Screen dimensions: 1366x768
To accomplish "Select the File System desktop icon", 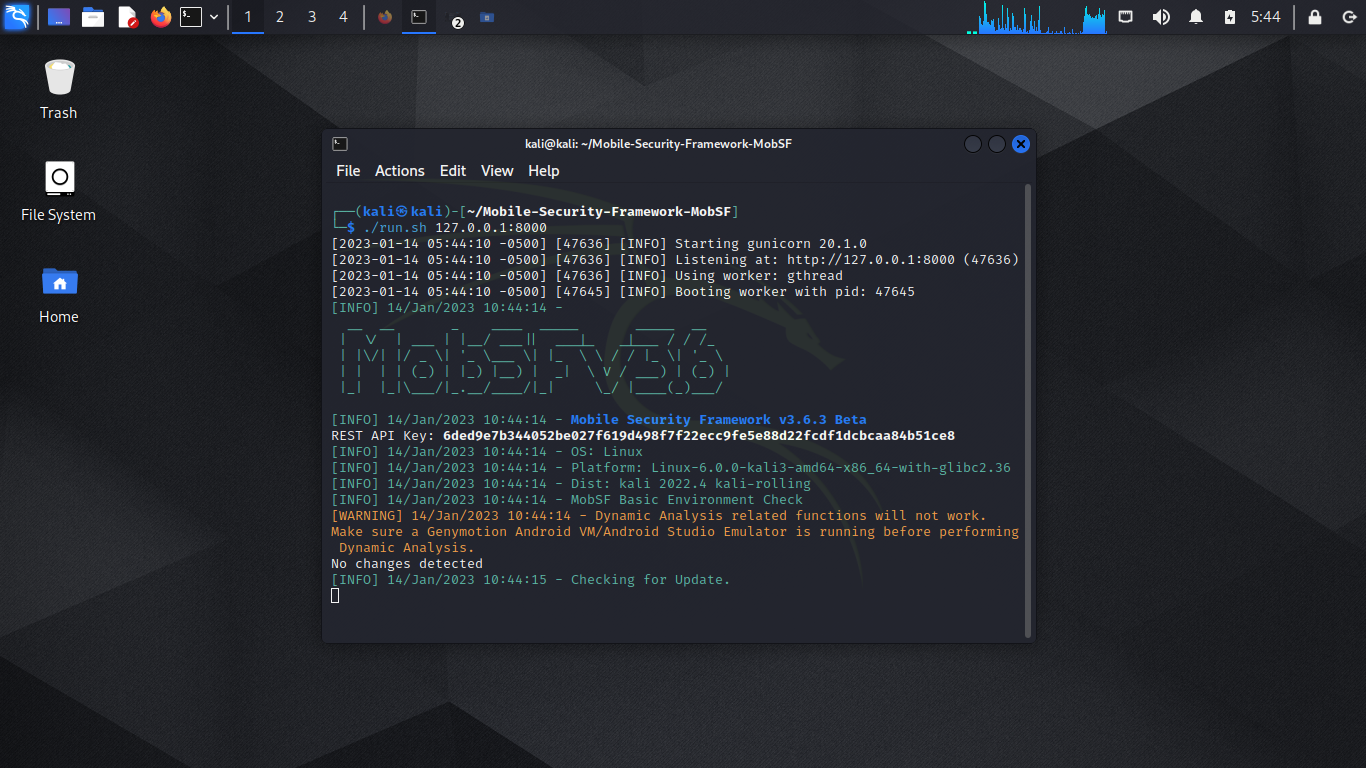I will pos(59,192).
